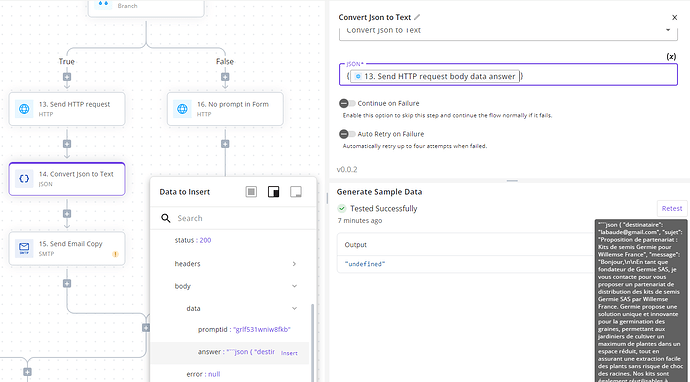Expand the headers entry
Screen dimensions: 690x382
[294, 264]
